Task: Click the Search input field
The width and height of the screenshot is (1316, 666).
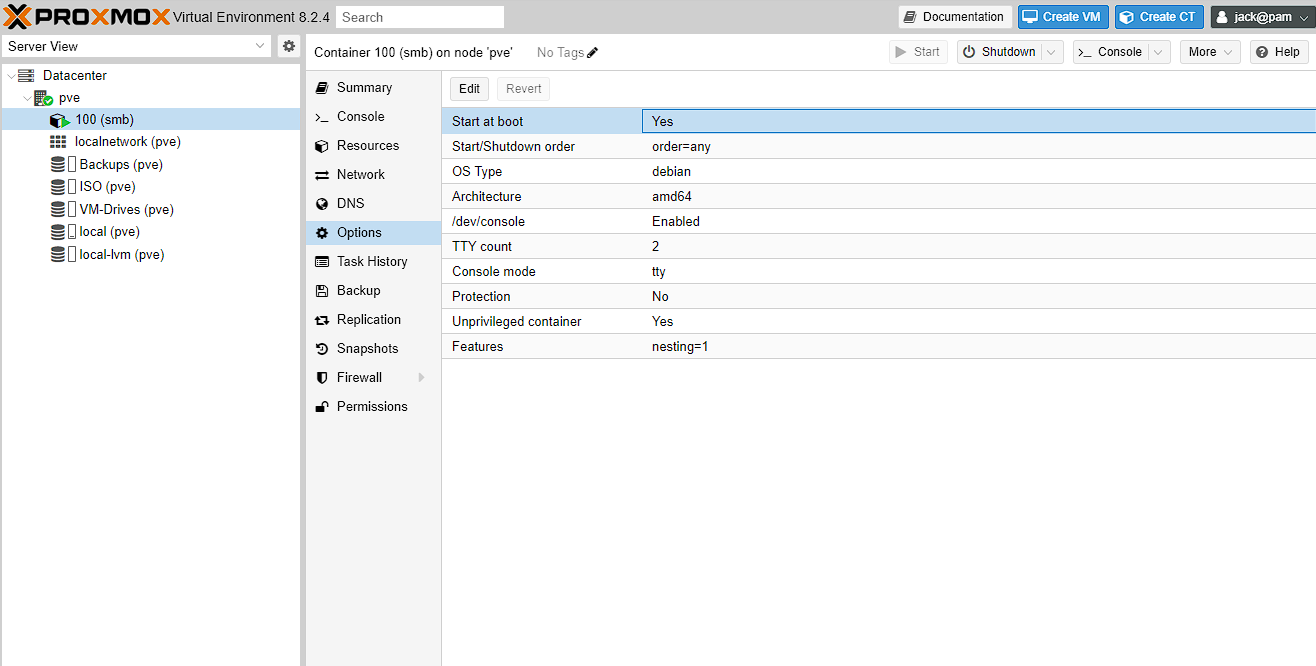Action: click(420, 17)
